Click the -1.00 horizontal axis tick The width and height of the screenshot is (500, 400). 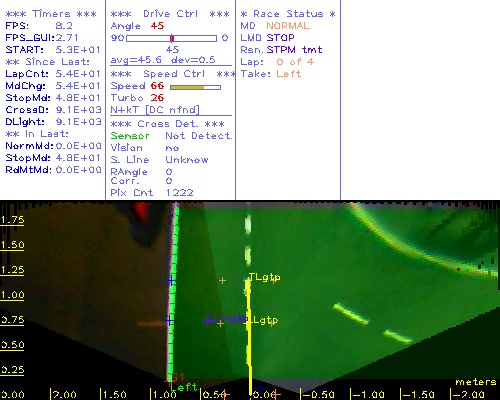[x=367, y=395]
